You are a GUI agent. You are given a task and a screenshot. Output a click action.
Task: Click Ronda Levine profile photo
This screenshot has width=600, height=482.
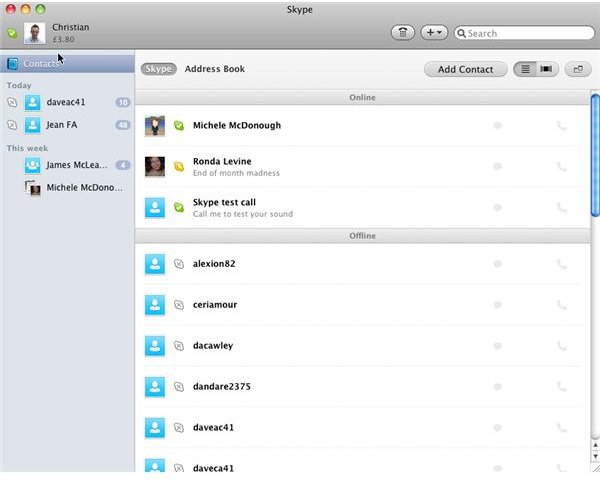click(155, 166)
